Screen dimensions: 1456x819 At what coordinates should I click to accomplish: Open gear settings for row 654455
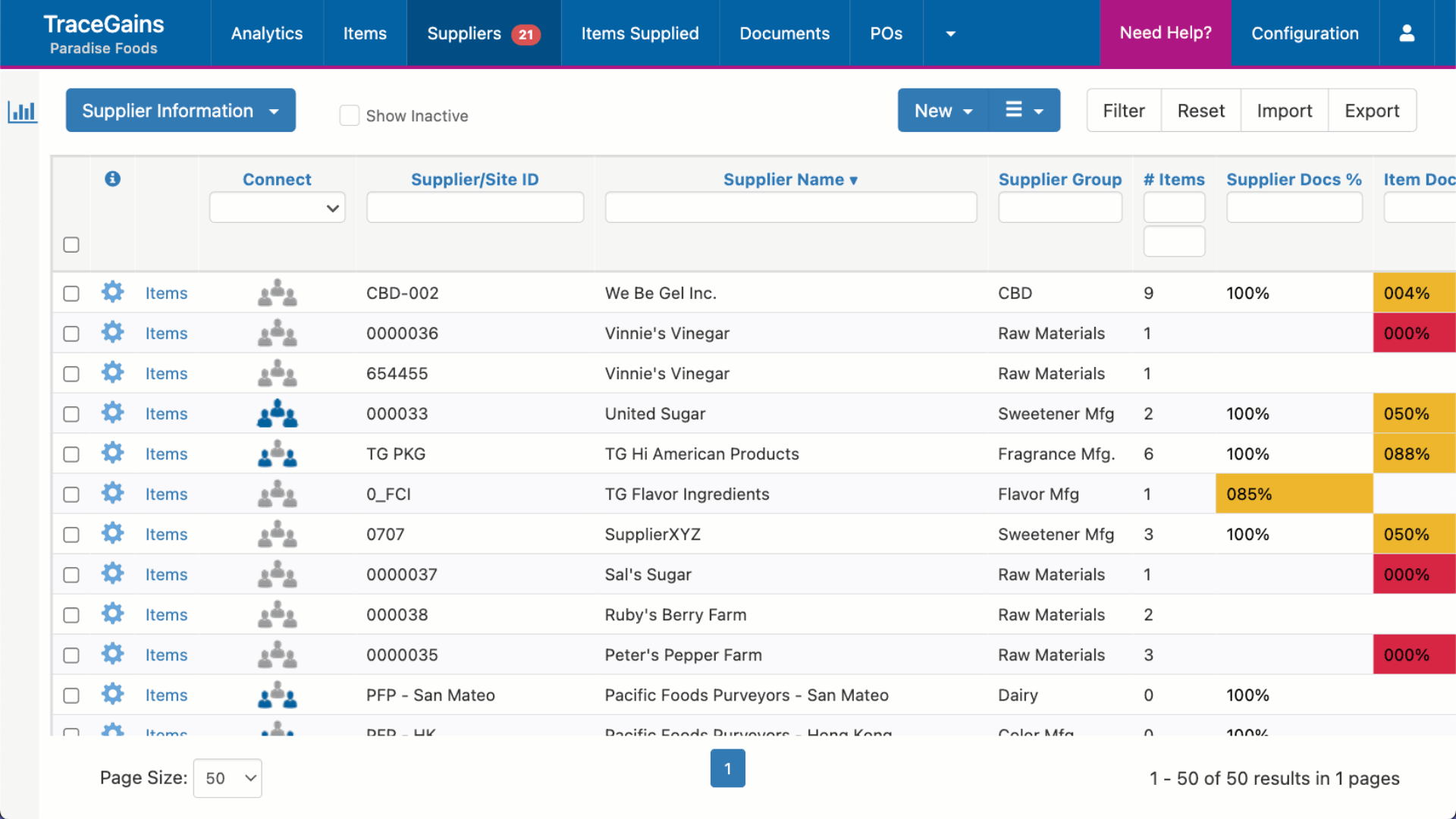click(x=112, y=372)
